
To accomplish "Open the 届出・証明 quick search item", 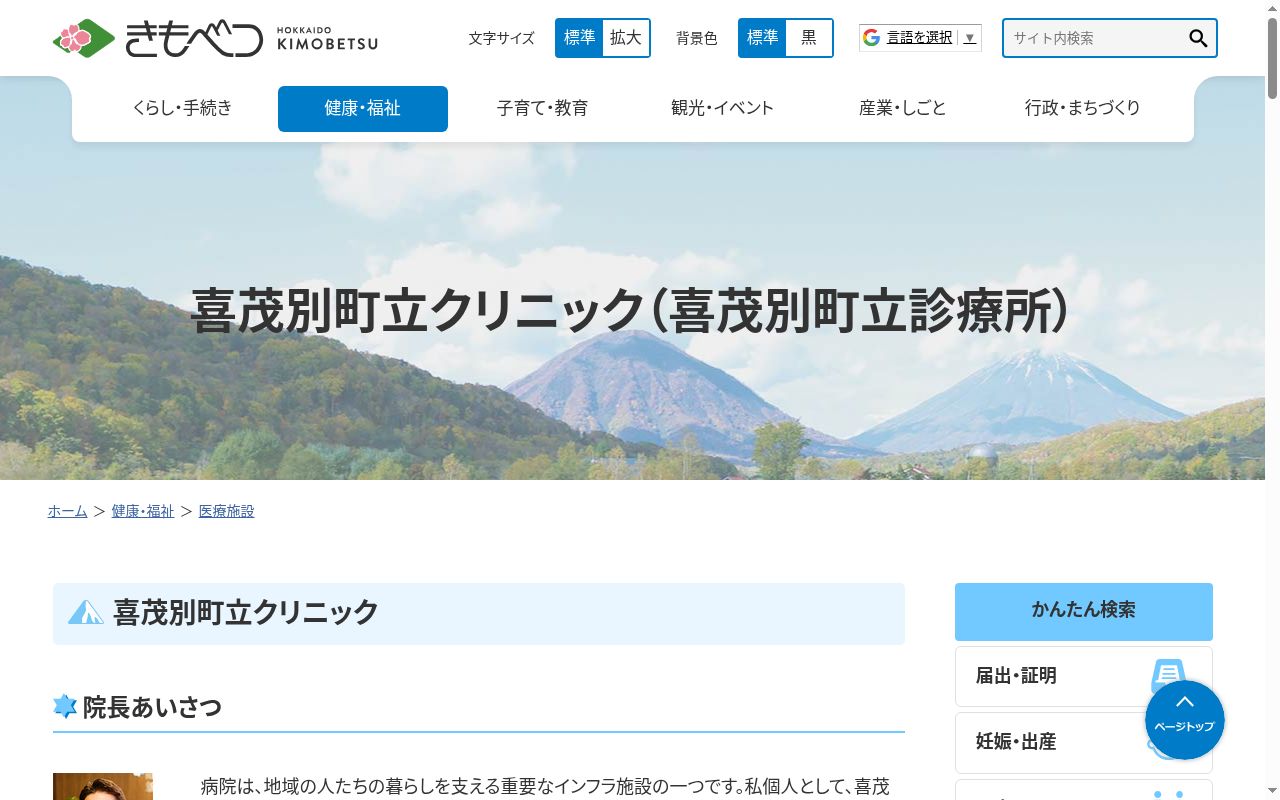I will [1084, 676].
